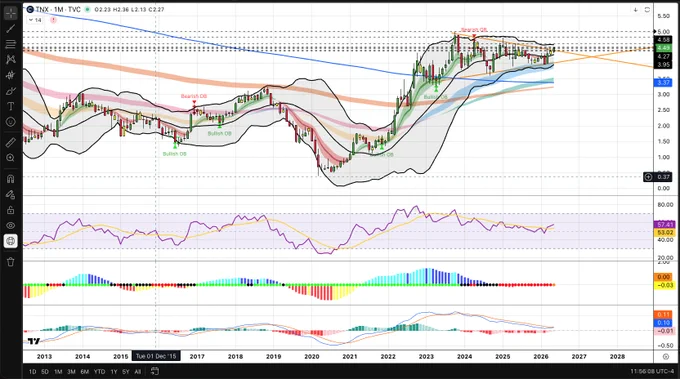Set date range to 5D
This screenshot has width=680, height=379.
tap(45, 372)
